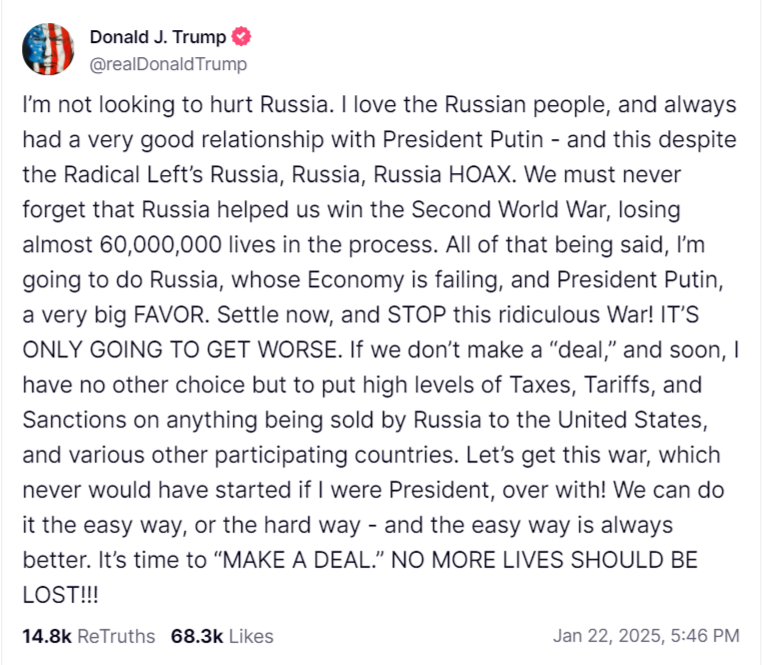Open the Donald J. Trump display name

click(x=159, y=38)
